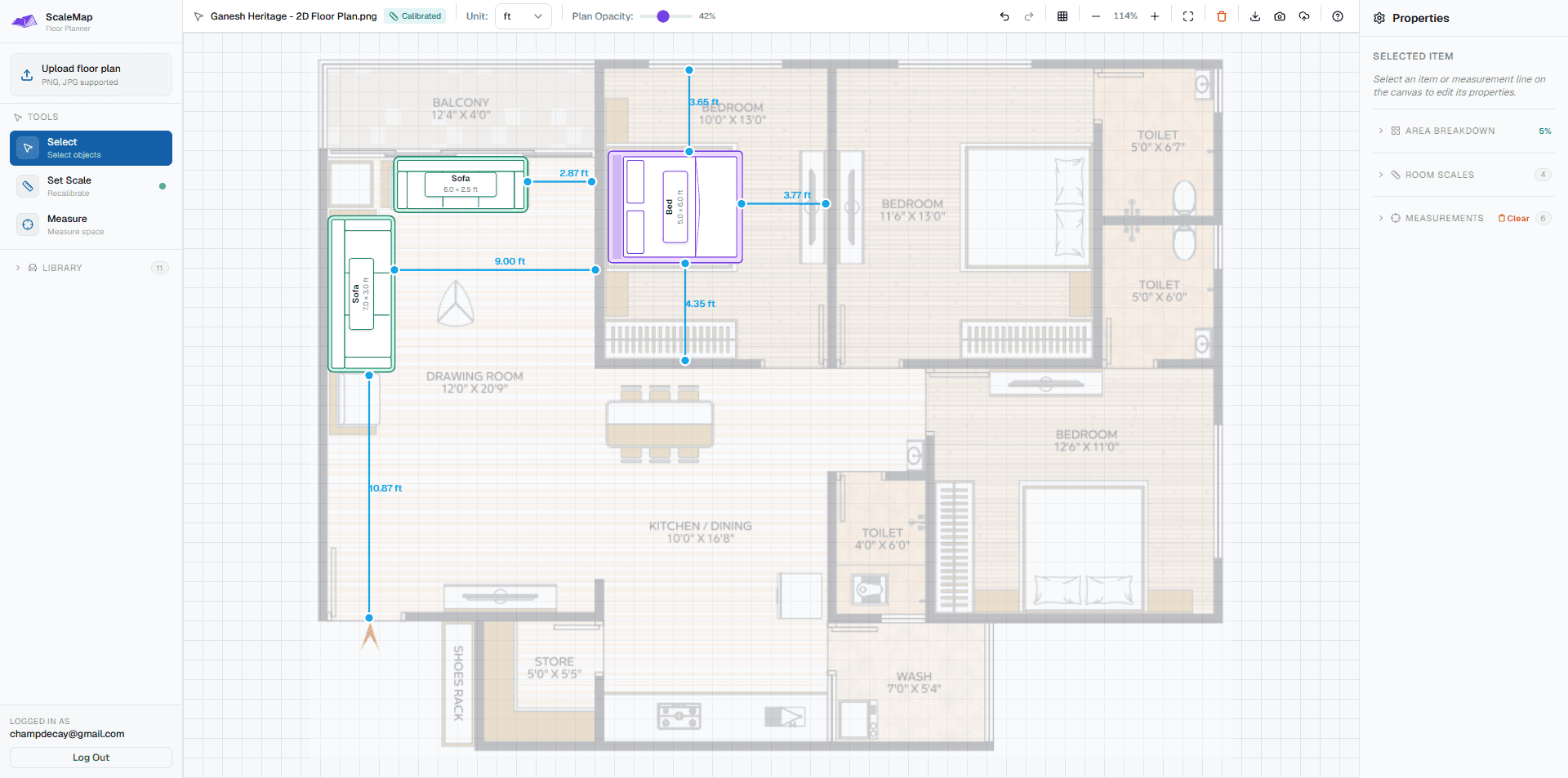The height and width of the screenshot is (778, 1568).
Task: Click the green Set Scale status dot
Action: (x=163, y=186)
